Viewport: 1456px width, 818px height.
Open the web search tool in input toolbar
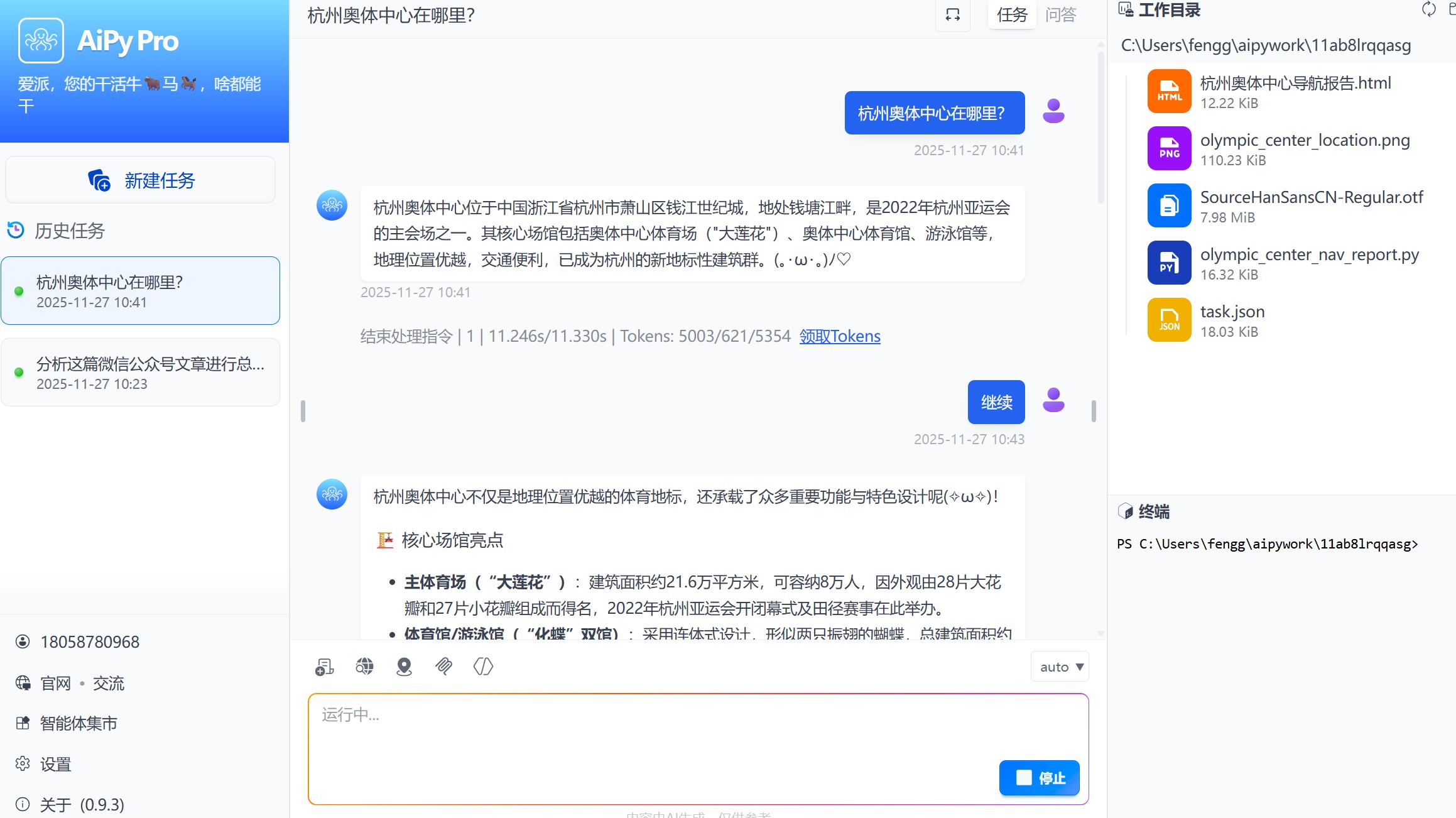point(364,666)
